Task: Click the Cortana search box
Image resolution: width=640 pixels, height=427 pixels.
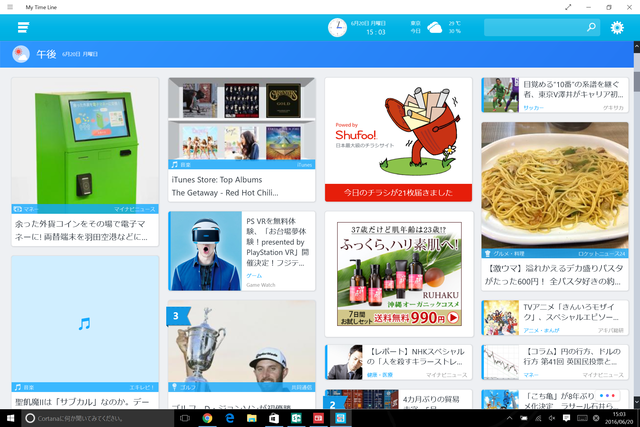Action: click(98, 418)
